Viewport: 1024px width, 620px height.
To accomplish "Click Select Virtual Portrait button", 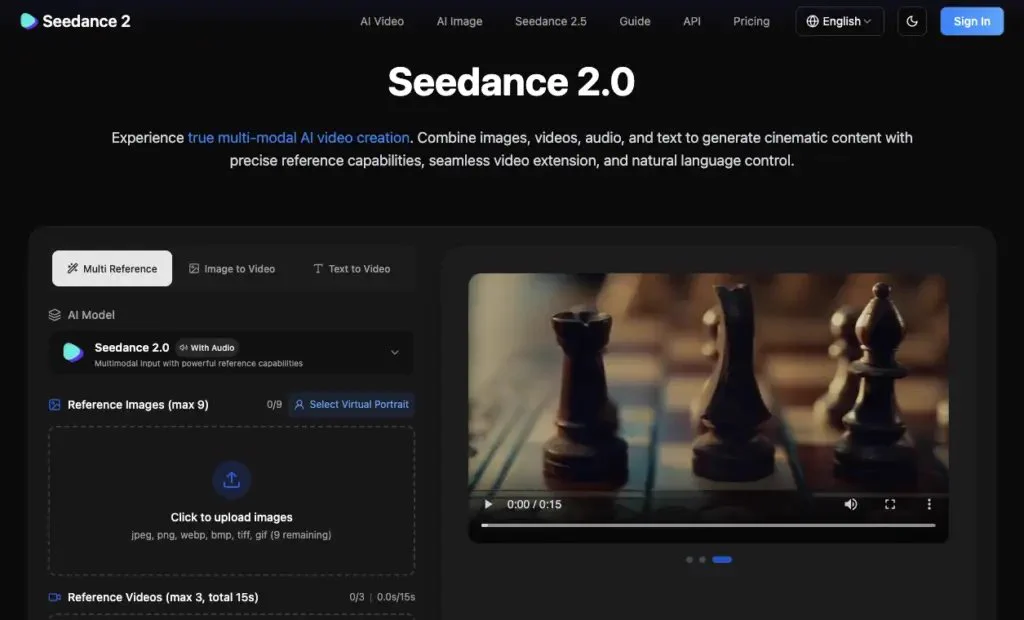I will 351,404.
